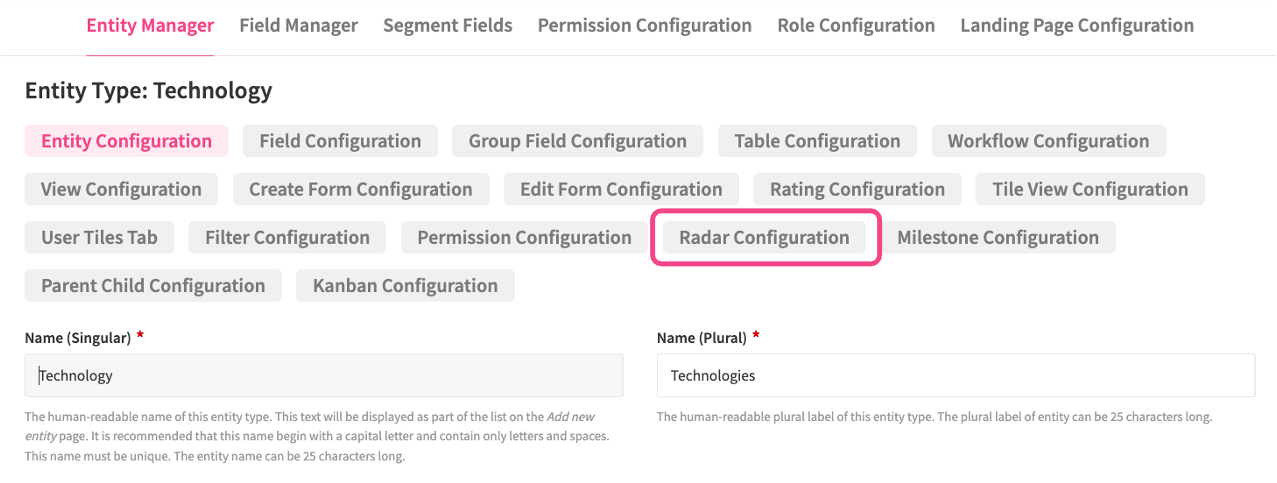Open top Permission Configuration tab
This screenshot has width=1277, height=483.
point(644,26)
